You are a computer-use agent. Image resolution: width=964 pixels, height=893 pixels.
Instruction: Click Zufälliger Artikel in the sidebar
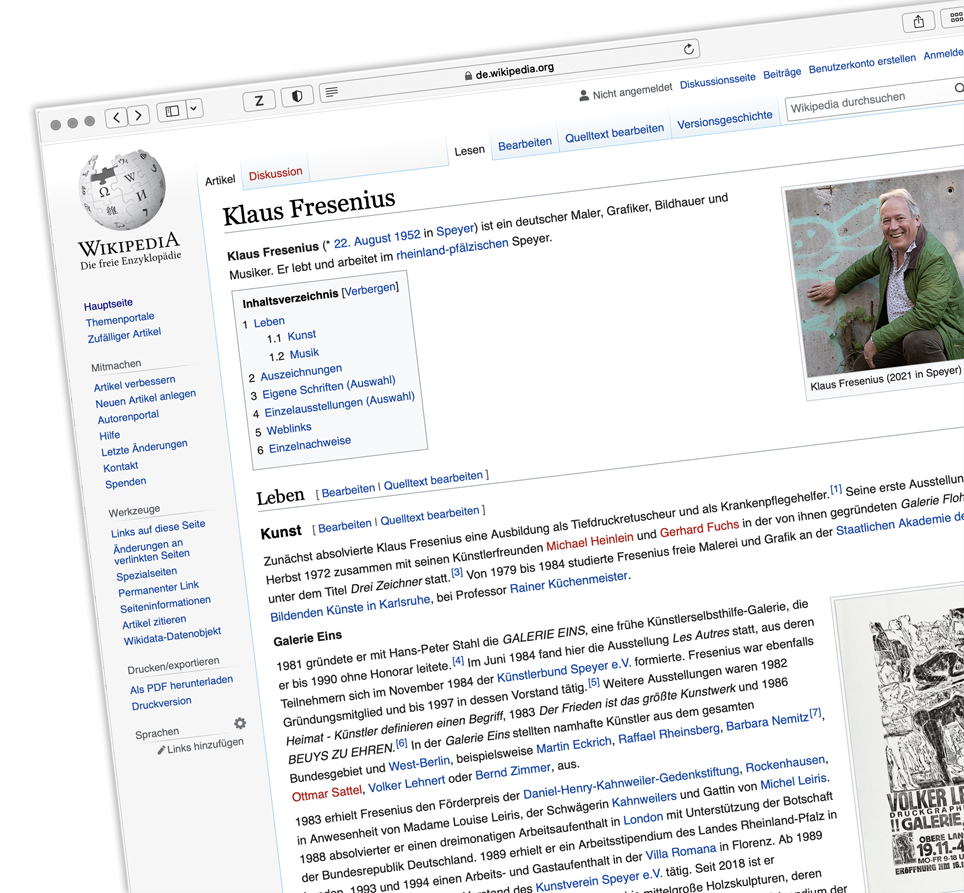(x=124, y=336)
